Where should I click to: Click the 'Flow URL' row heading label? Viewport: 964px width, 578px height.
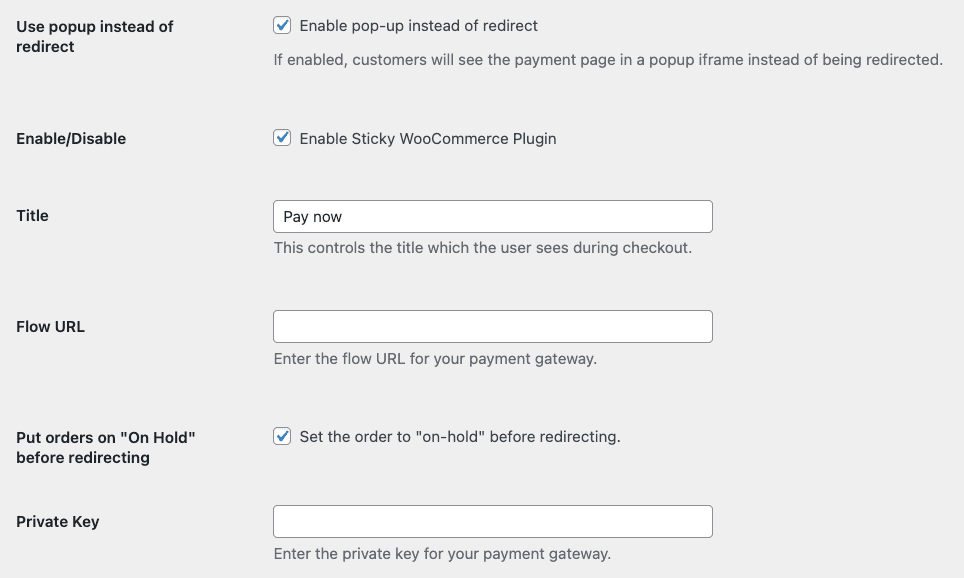[x=50, y=327]
